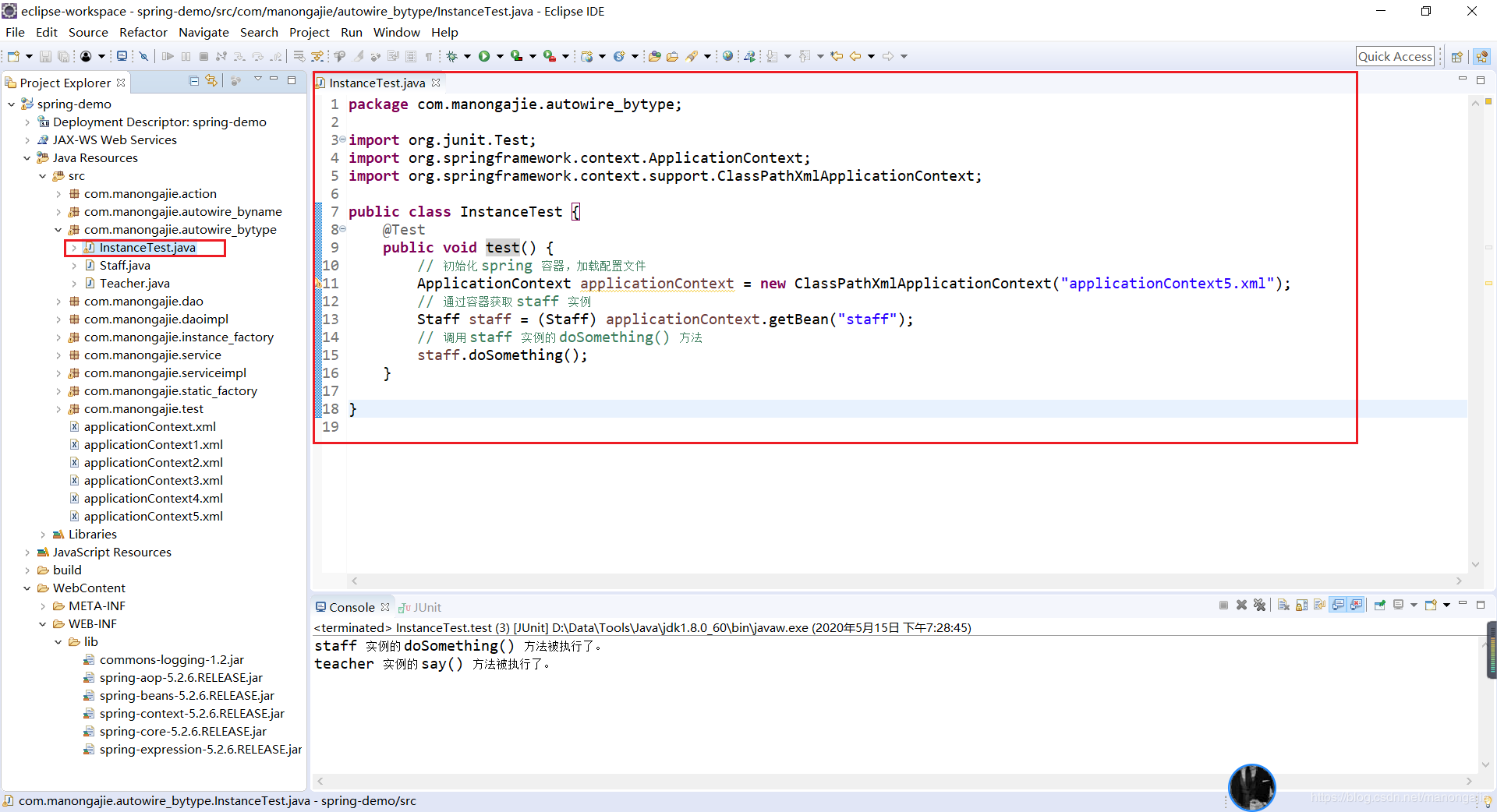1497x812 pixels.
Task: Click the Last Edit Location arrow icon
Action: point(837,56)
